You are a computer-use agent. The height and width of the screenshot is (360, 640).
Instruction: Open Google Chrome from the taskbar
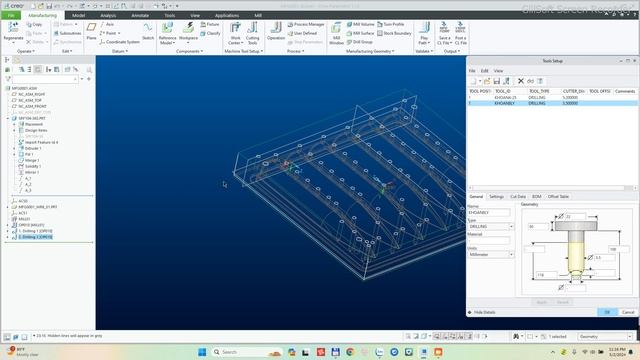(350, 352)
